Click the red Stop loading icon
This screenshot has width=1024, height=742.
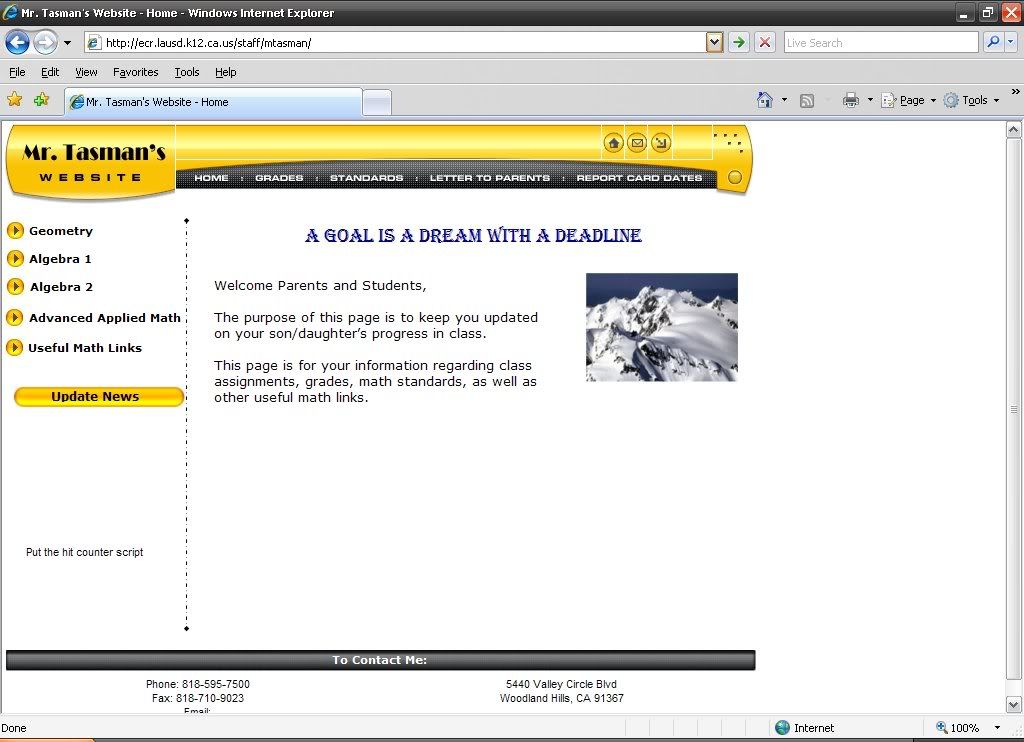765,42
